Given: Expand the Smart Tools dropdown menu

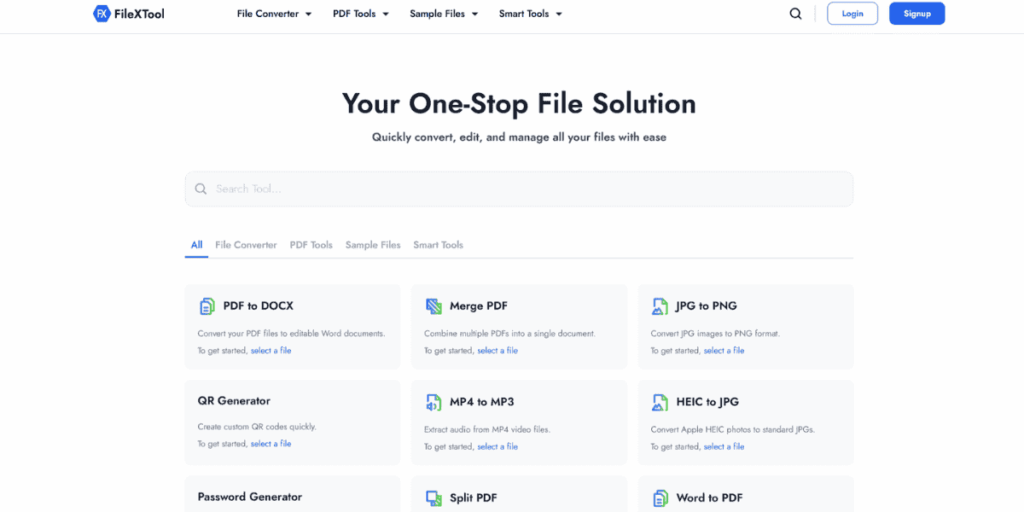Looking at the screenshot, I should [530, 14].
